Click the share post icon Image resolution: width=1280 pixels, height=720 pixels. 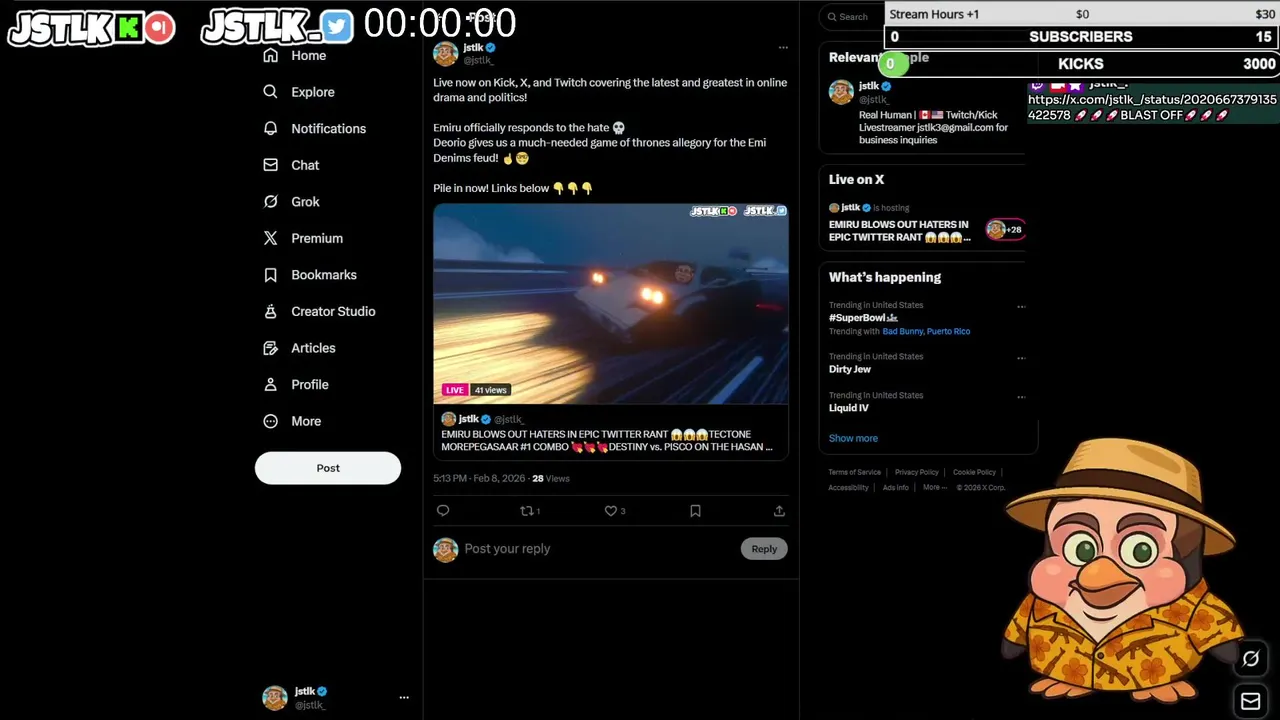pyautogui.click(x=779, y=511)
